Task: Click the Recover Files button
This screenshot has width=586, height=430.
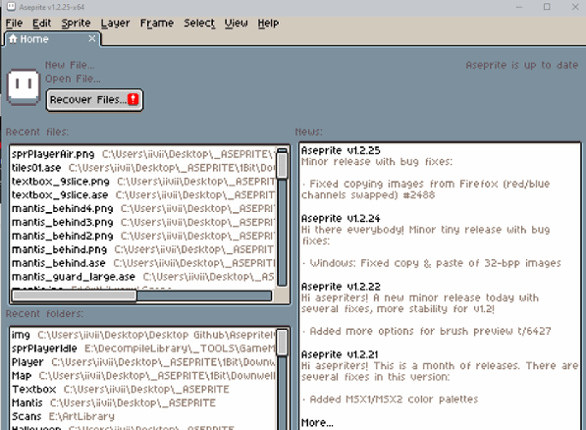Action: tap(94, 100)
